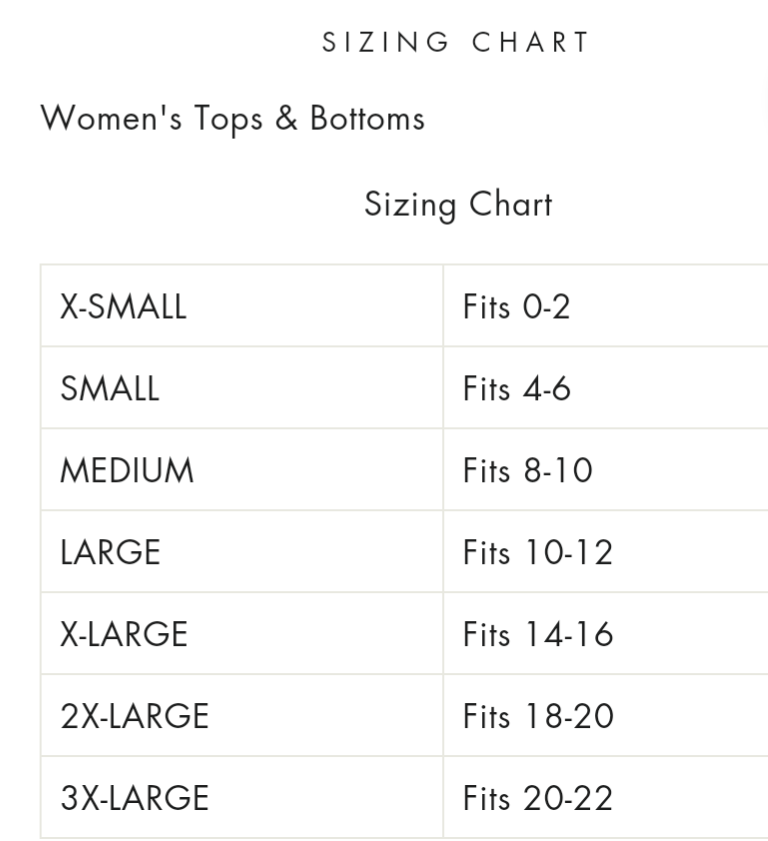Select the 2X-LARGE size cell
The height and width of the screenshot is (841, 768).
pyautogui.click(x=134, y=716)
